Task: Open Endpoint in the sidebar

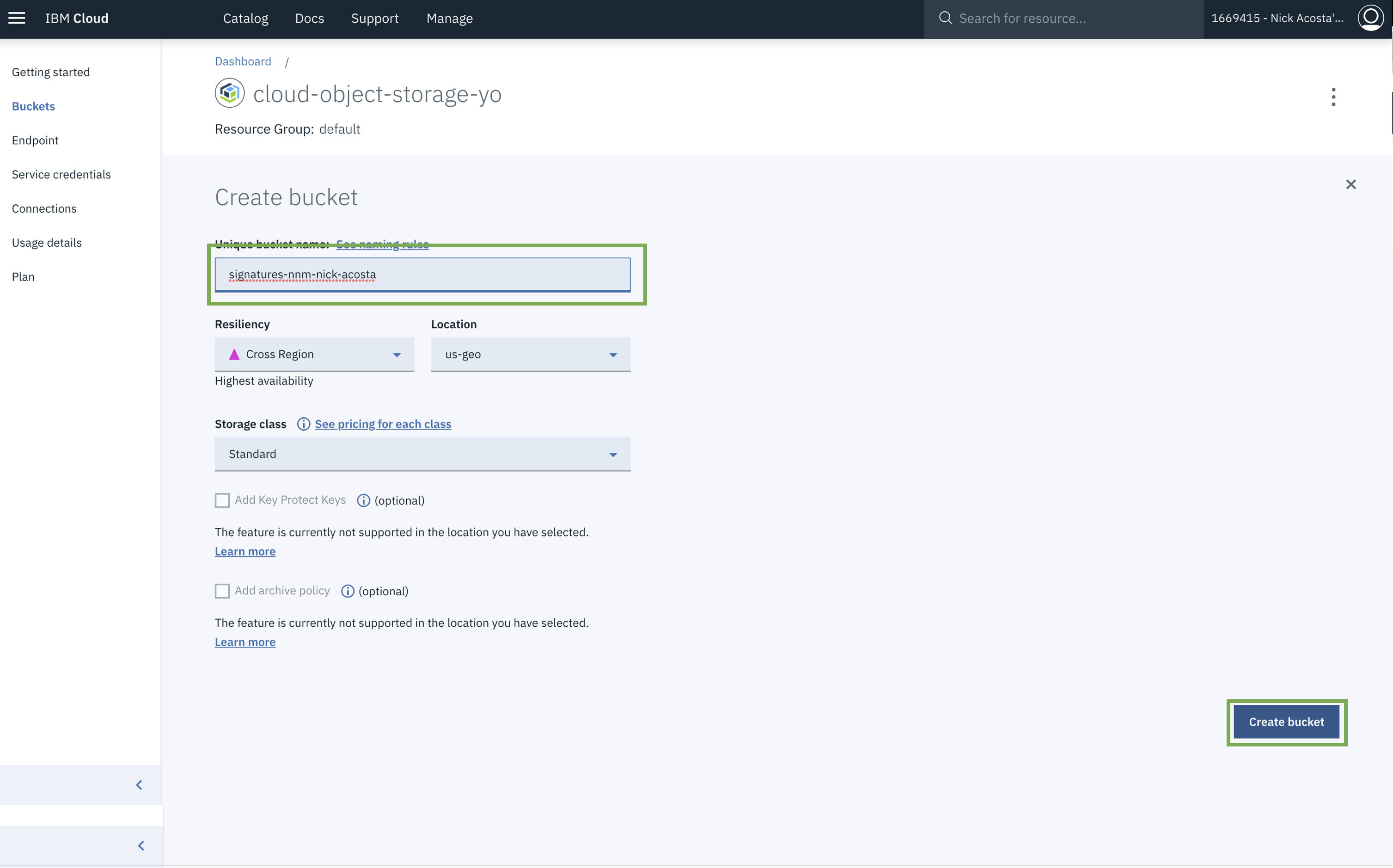Action: point(35,141)
